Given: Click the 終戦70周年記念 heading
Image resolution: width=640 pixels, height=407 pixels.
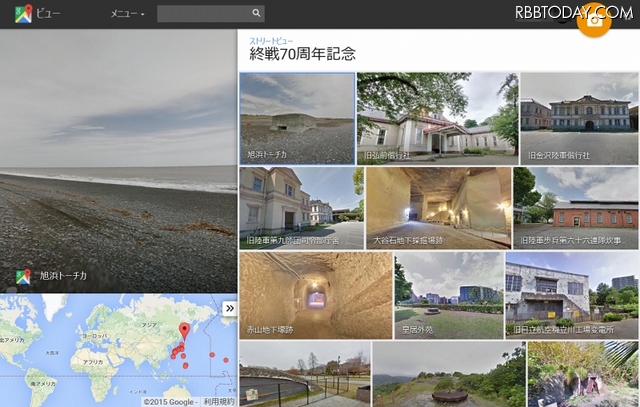Looking at the screenshot, I should 302,54.
